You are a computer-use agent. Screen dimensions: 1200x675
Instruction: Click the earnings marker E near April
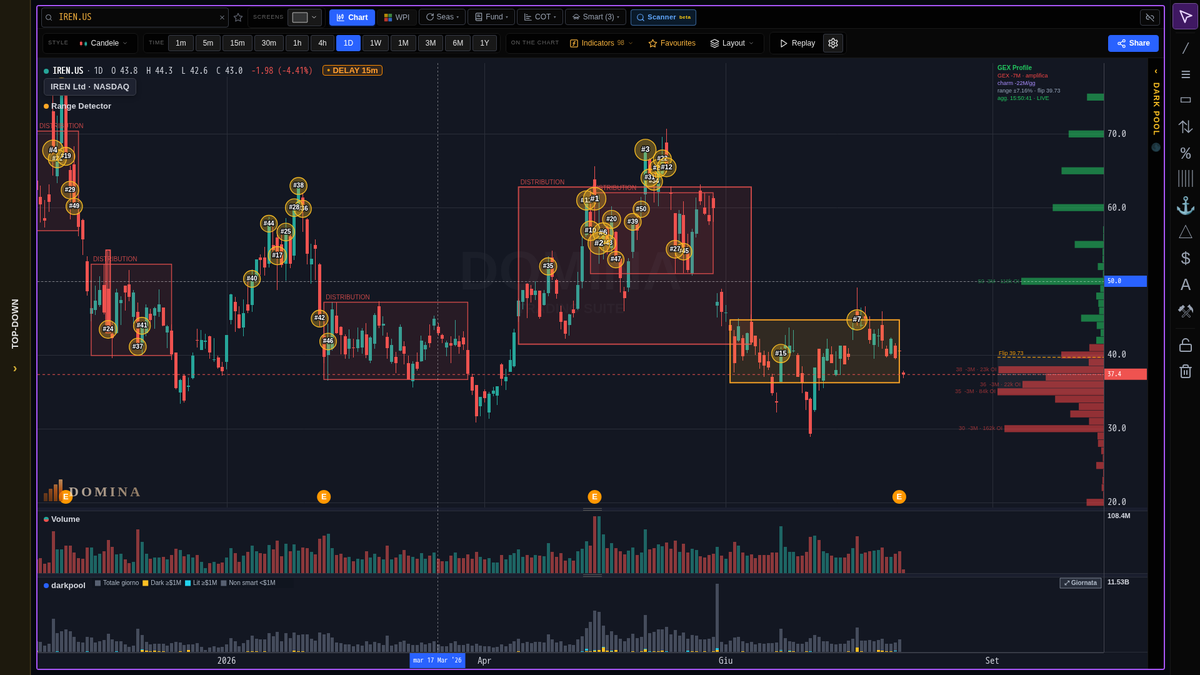tap(594, 497)
